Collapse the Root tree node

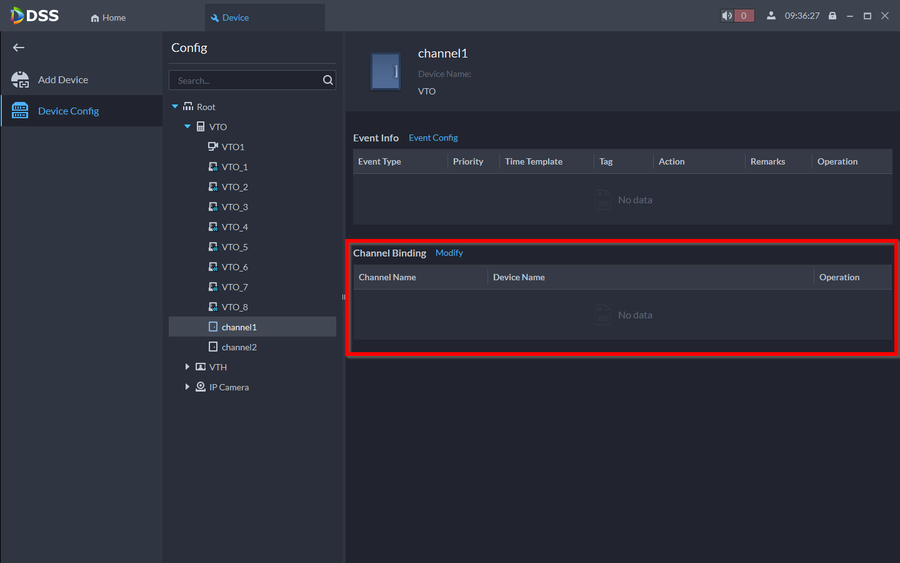click(175, 107)
